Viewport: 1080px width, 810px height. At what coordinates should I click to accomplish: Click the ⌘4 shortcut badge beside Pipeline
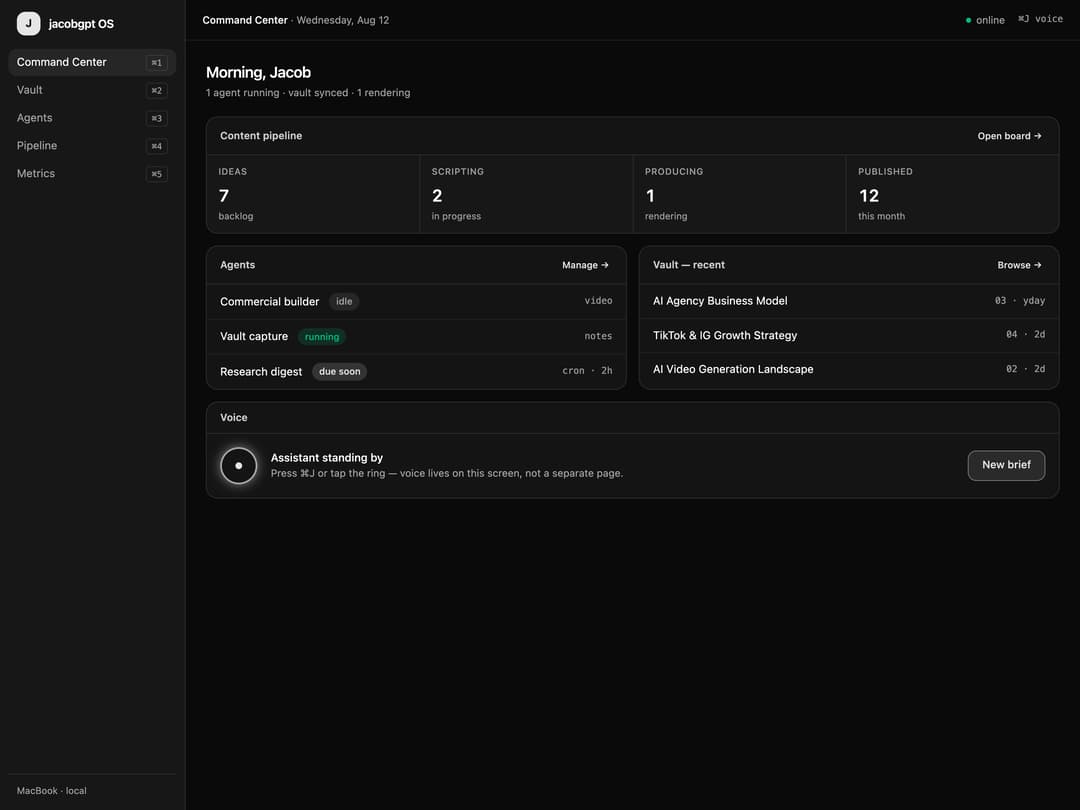click(x=156, y=146)
